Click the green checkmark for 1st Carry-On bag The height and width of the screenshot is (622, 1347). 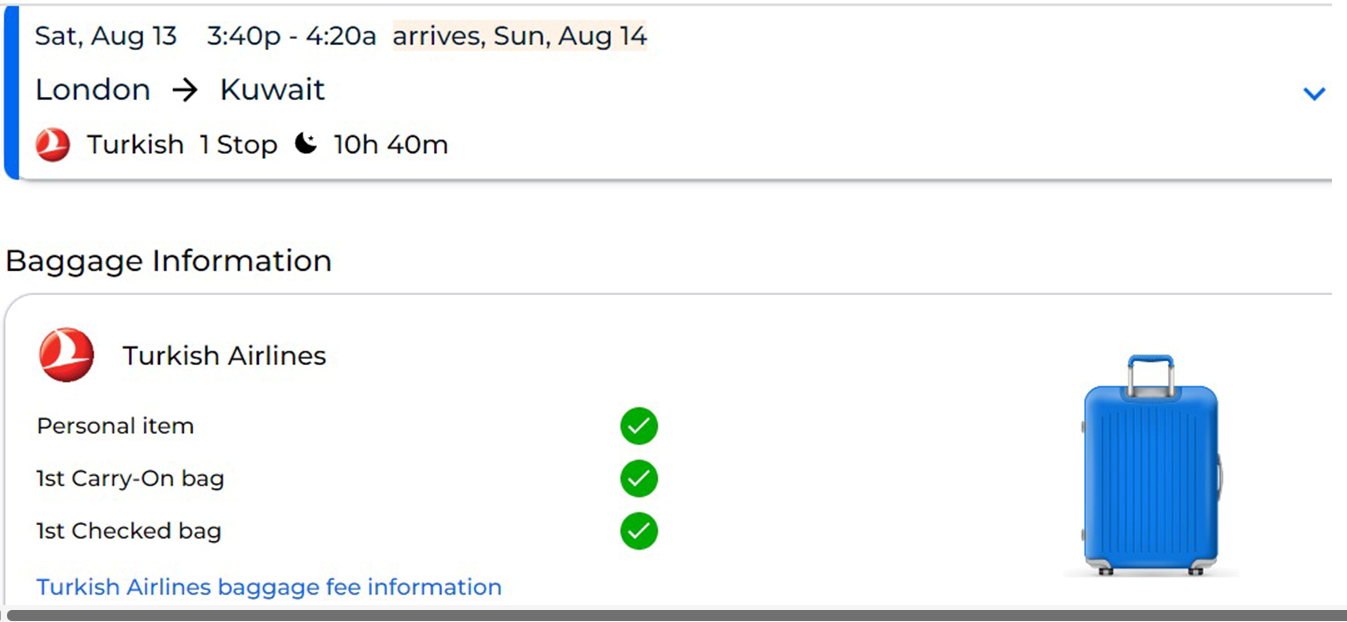pos(638,479)
